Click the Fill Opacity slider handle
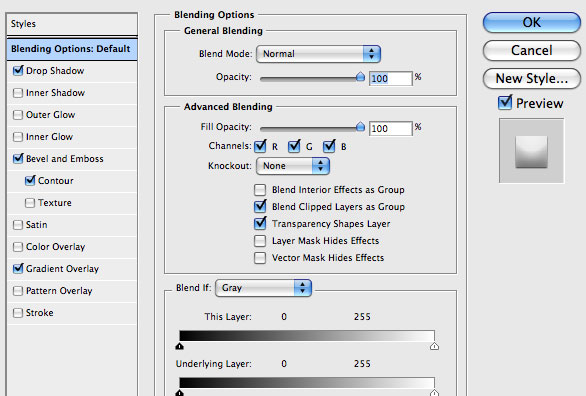 point(360,127)
